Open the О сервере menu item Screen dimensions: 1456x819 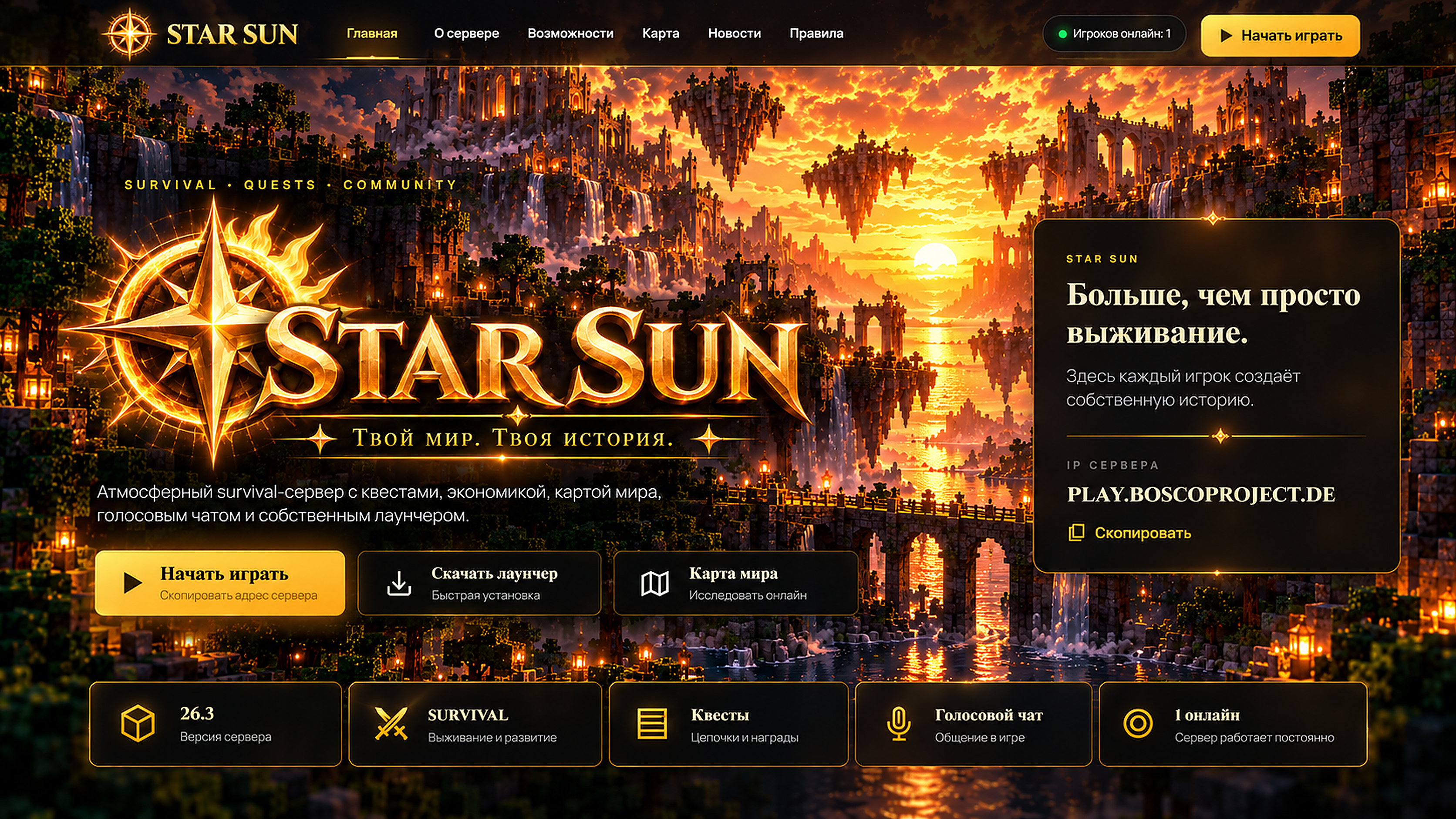[x=466, y=34]
